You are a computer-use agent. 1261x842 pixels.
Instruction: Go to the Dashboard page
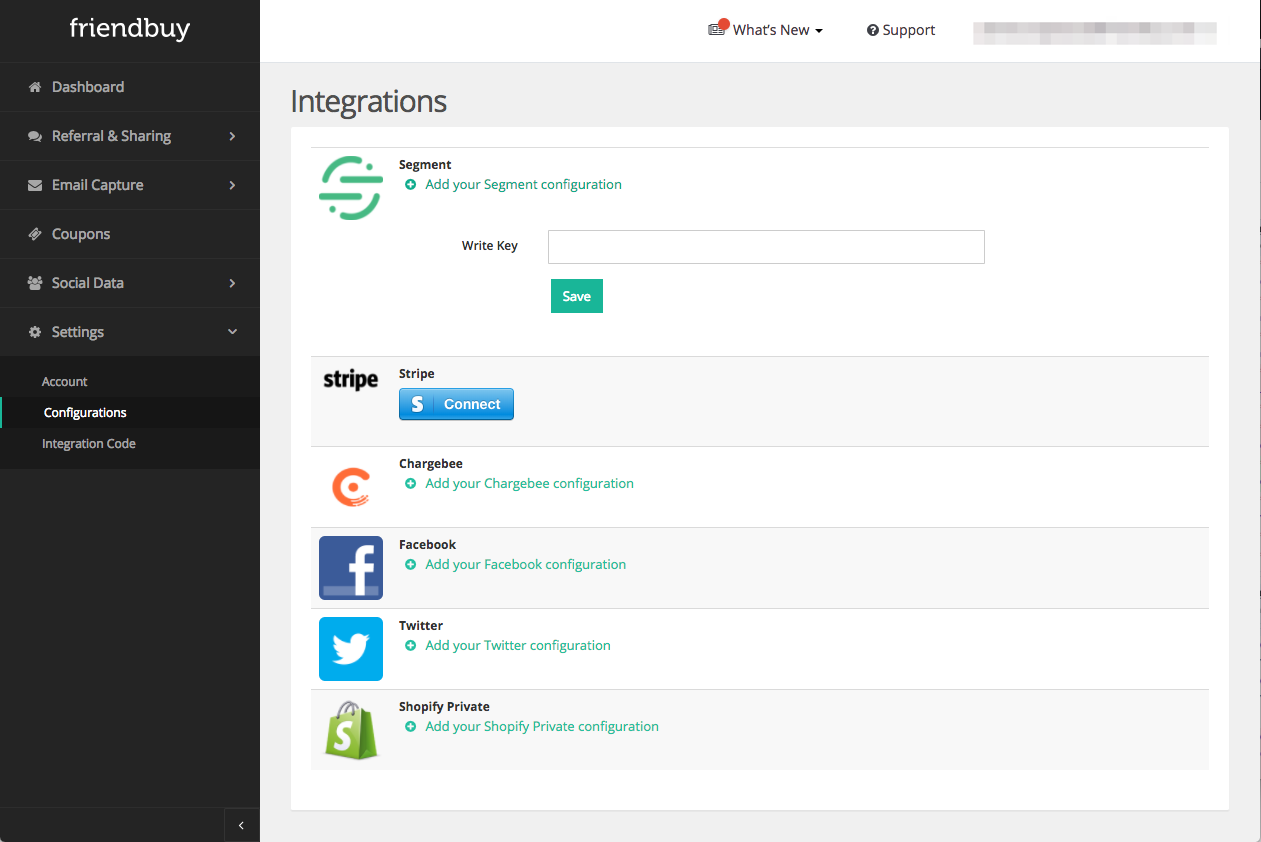pos(88,87)
